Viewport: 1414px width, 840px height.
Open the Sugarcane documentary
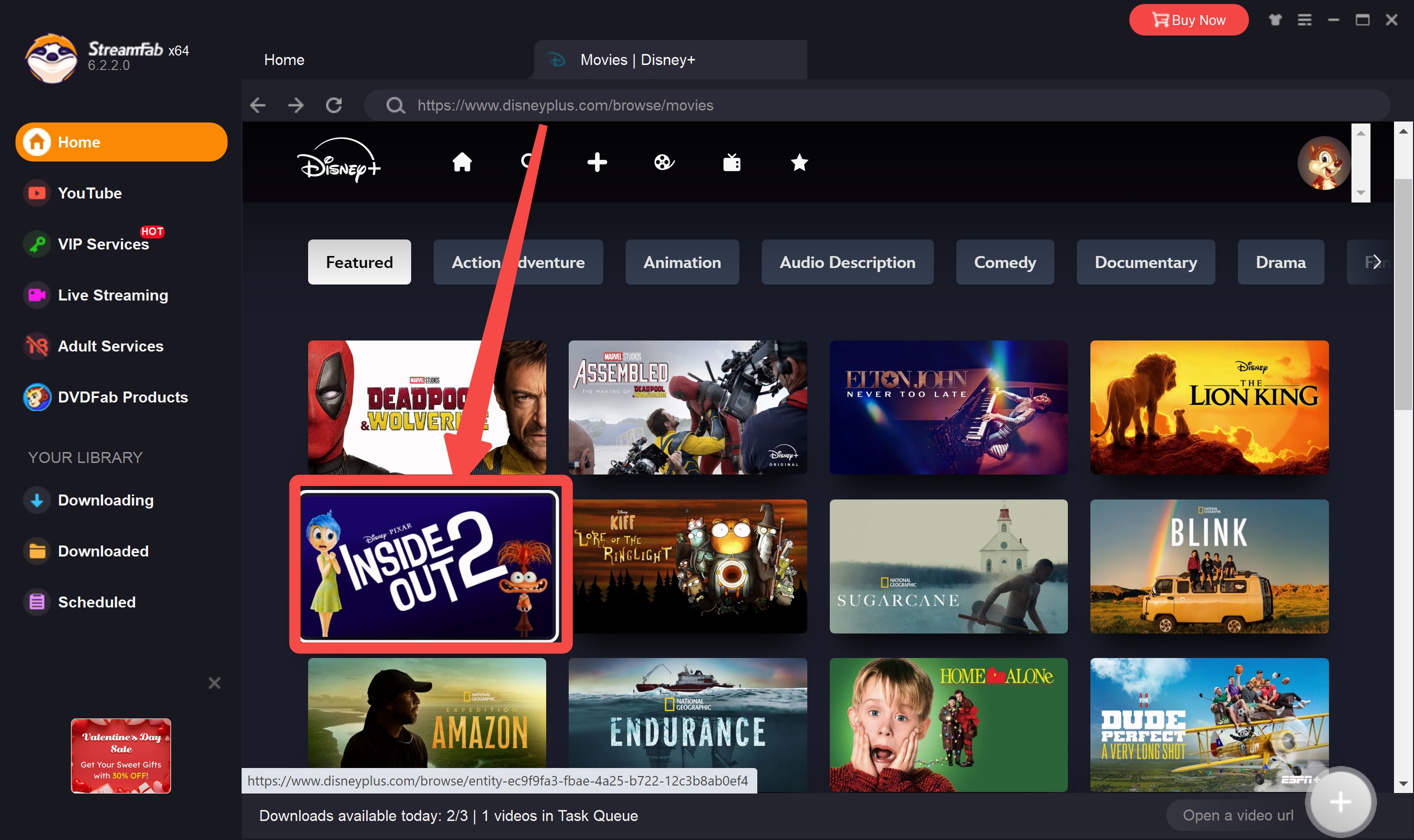pos(949,566)
